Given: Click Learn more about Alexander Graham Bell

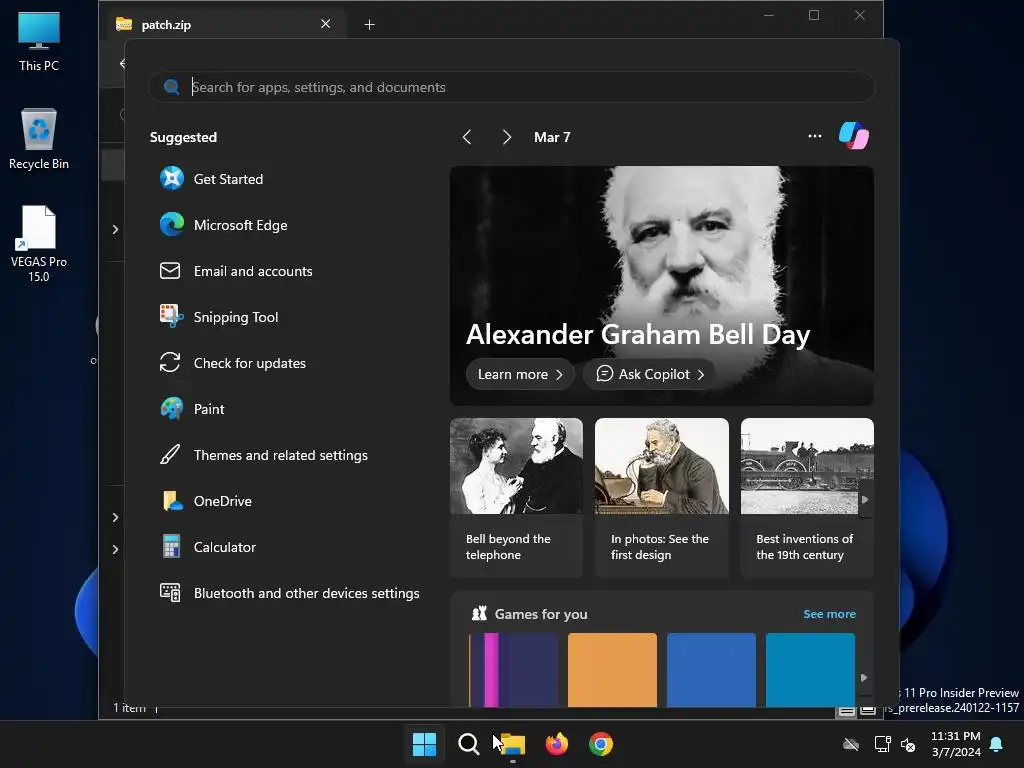Looking at the screenshot, I should click(x=520, y=374).
